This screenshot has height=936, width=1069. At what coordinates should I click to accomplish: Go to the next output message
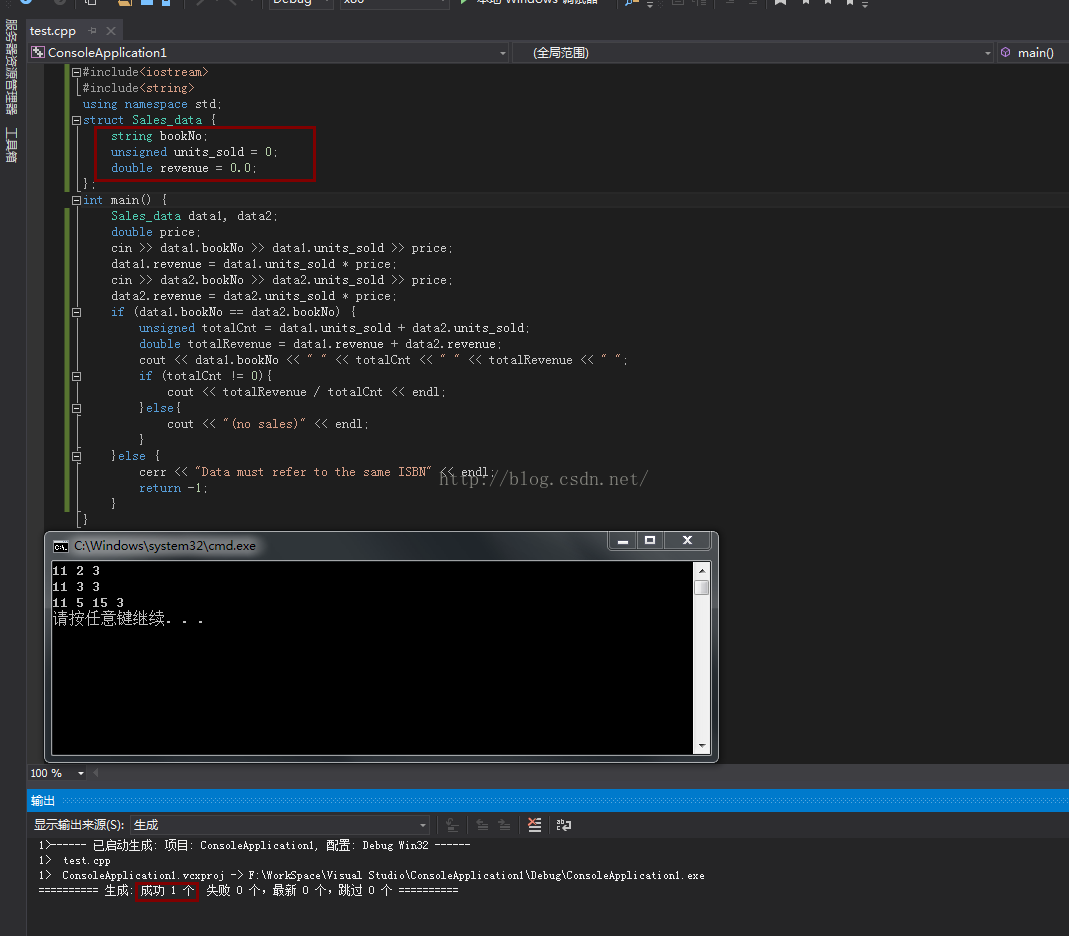505,826
